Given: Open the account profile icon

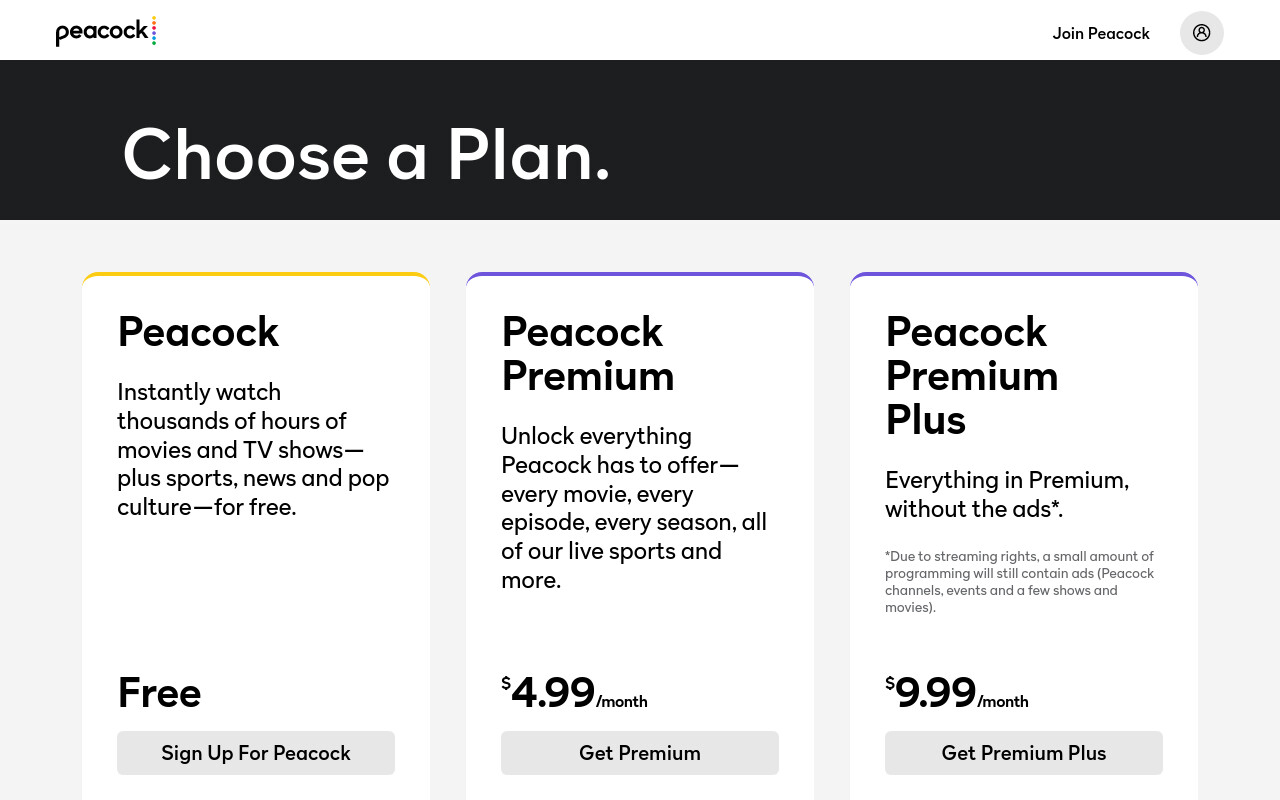Looking at the screenshot, I should [1201, 33].
